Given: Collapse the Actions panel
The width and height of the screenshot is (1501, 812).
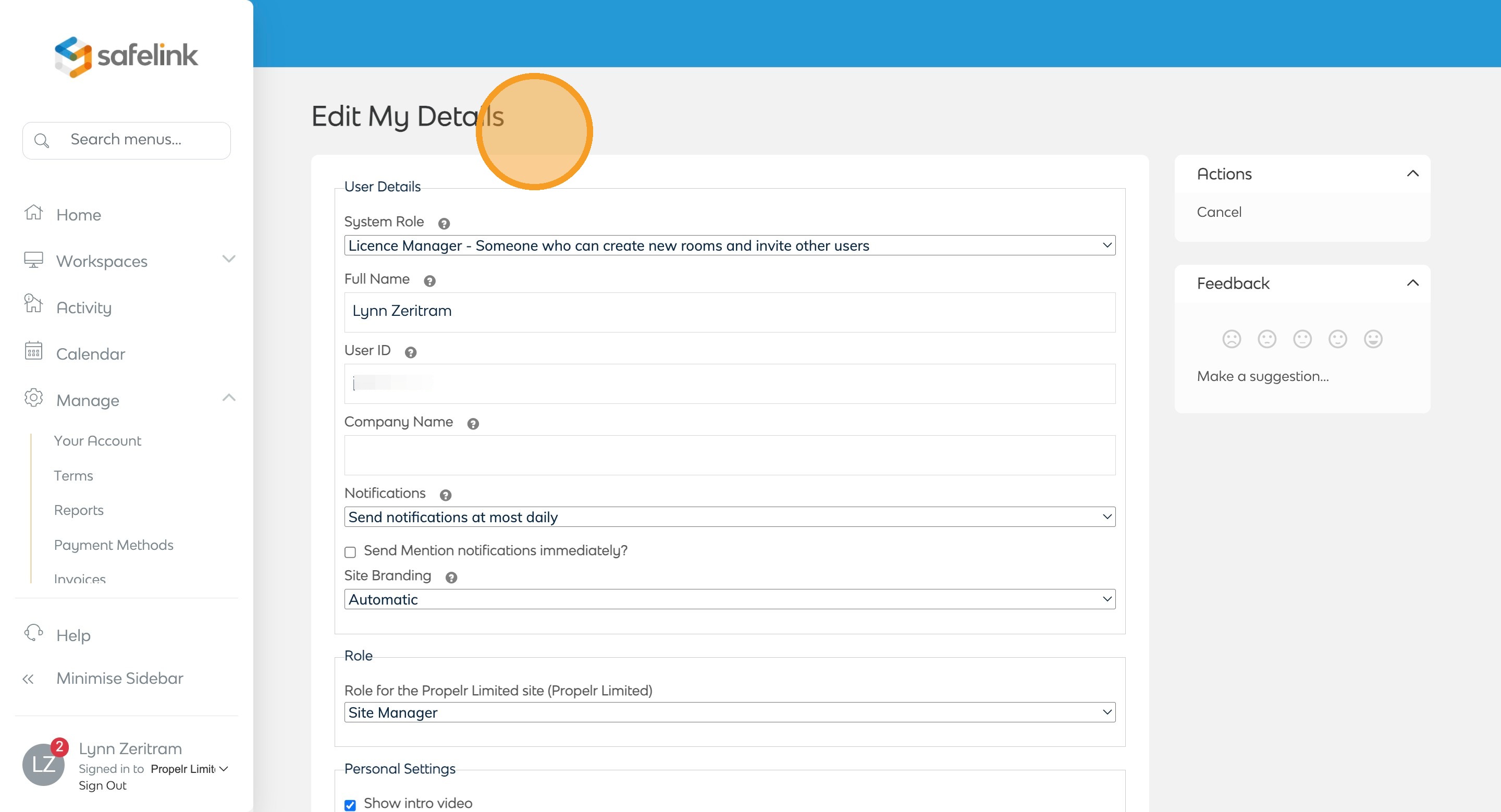Looking at the screenshot, I should tap(1412, 174).
